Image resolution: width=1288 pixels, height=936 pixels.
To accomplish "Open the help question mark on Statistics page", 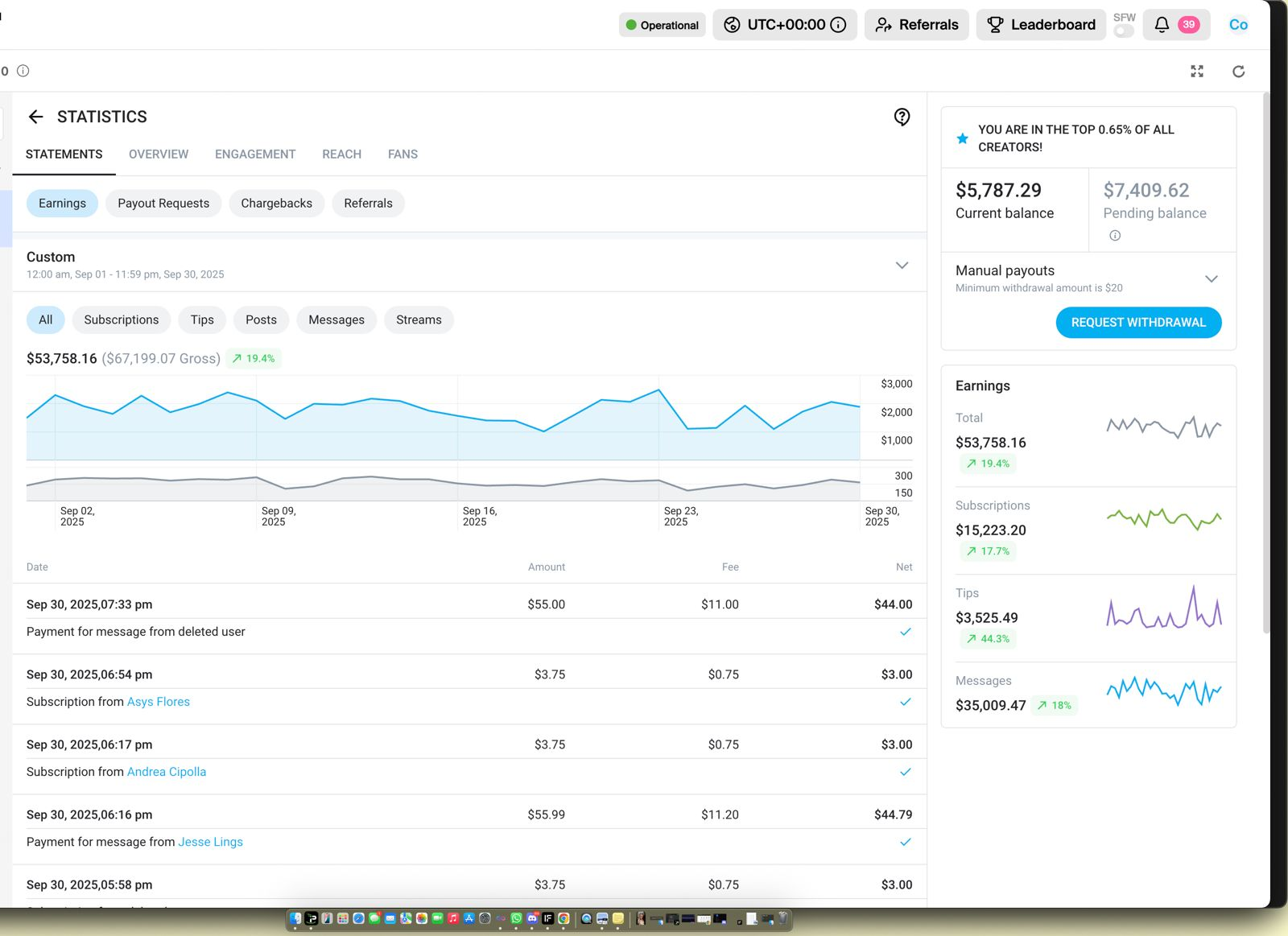I will click(902, 117).
